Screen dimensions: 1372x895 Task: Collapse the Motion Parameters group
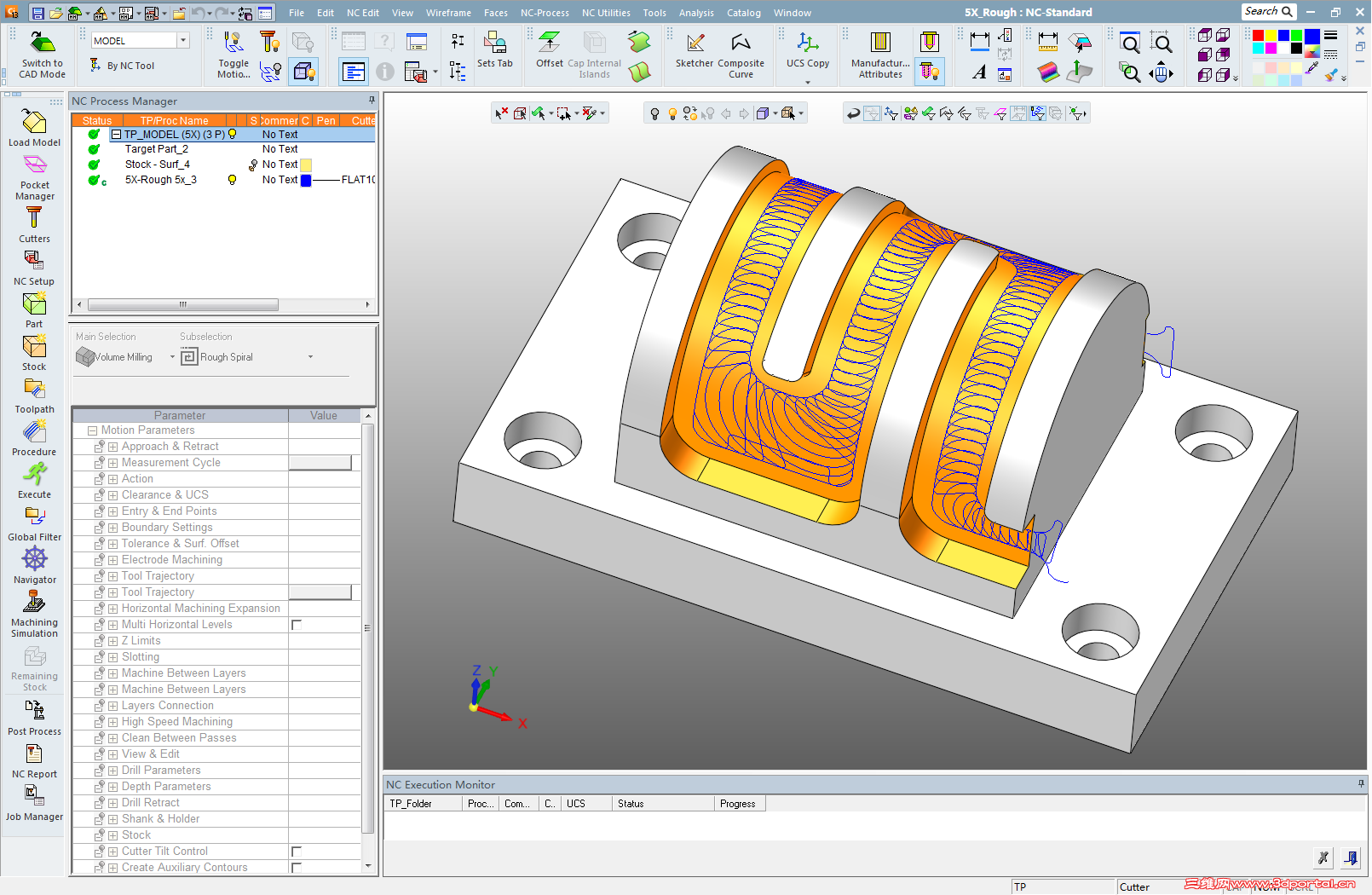point(93,431)
